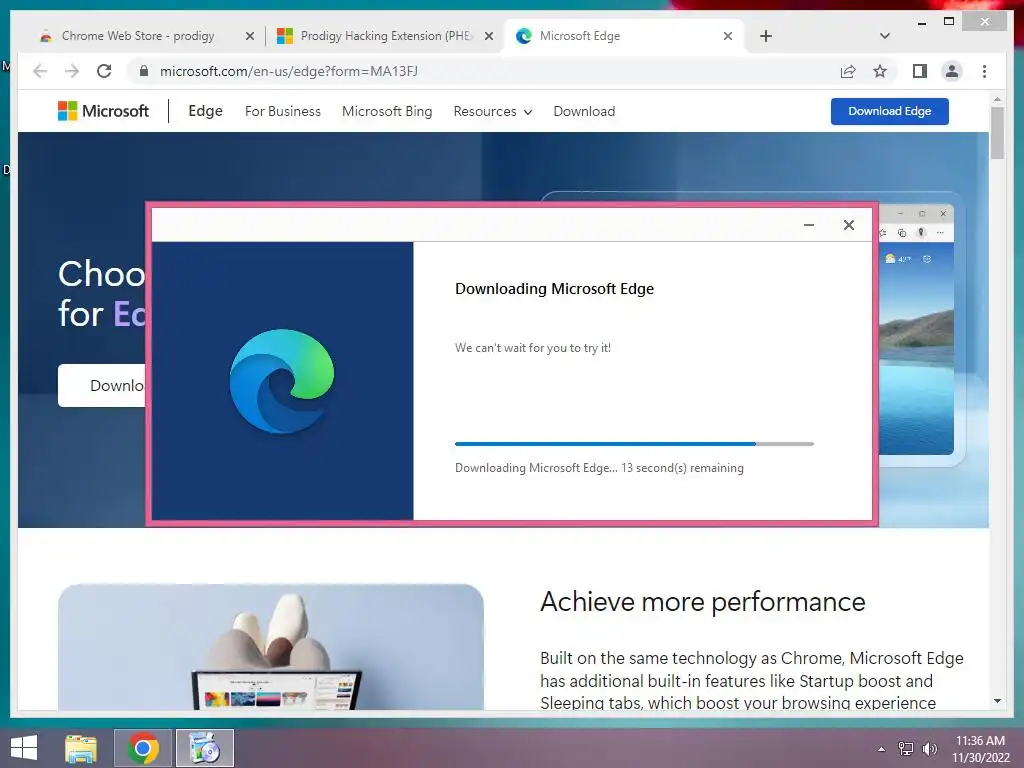Click the laptop performance image thumbnail
1024x768 pixels.
coord(270,647)
